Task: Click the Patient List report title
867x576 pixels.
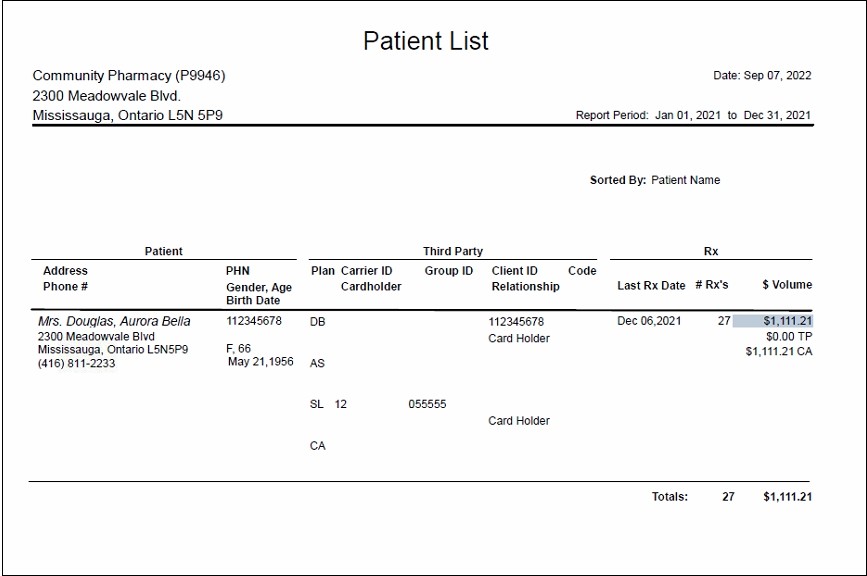Action: pyautogui.click(x=426, y=41)
